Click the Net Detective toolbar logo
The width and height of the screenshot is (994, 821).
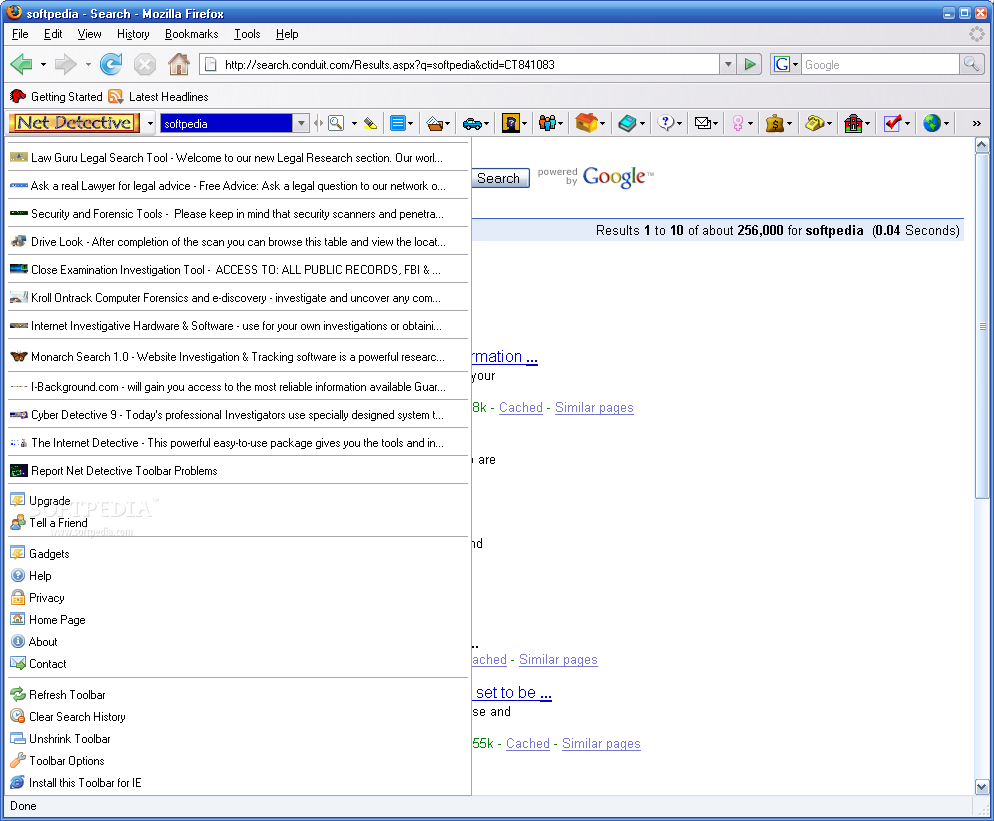coord(74,123)
